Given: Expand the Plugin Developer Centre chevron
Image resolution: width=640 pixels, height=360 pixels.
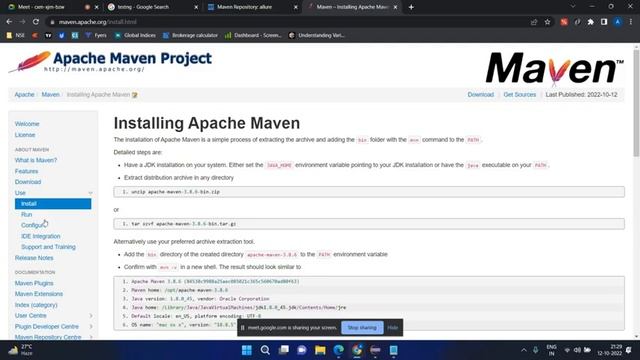Looking at the screenshot, I should 91,327.
